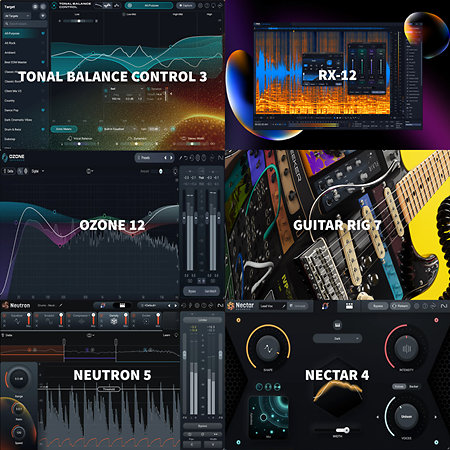Go to next preset in Ozone with the right arrow
This screenshot has height=450, width=450.
pos(171,158)
